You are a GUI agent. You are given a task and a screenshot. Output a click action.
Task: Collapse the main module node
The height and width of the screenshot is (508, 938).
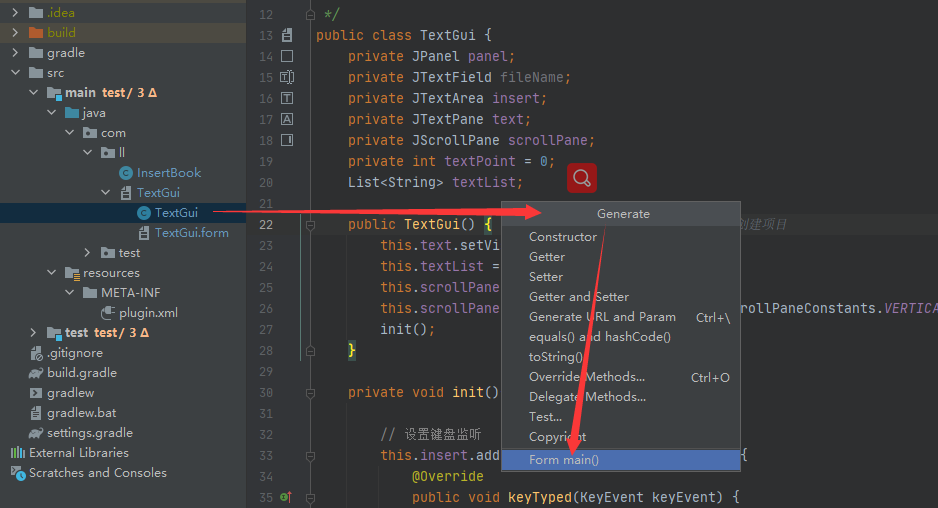pyautogui.click(x=34, y=93)
